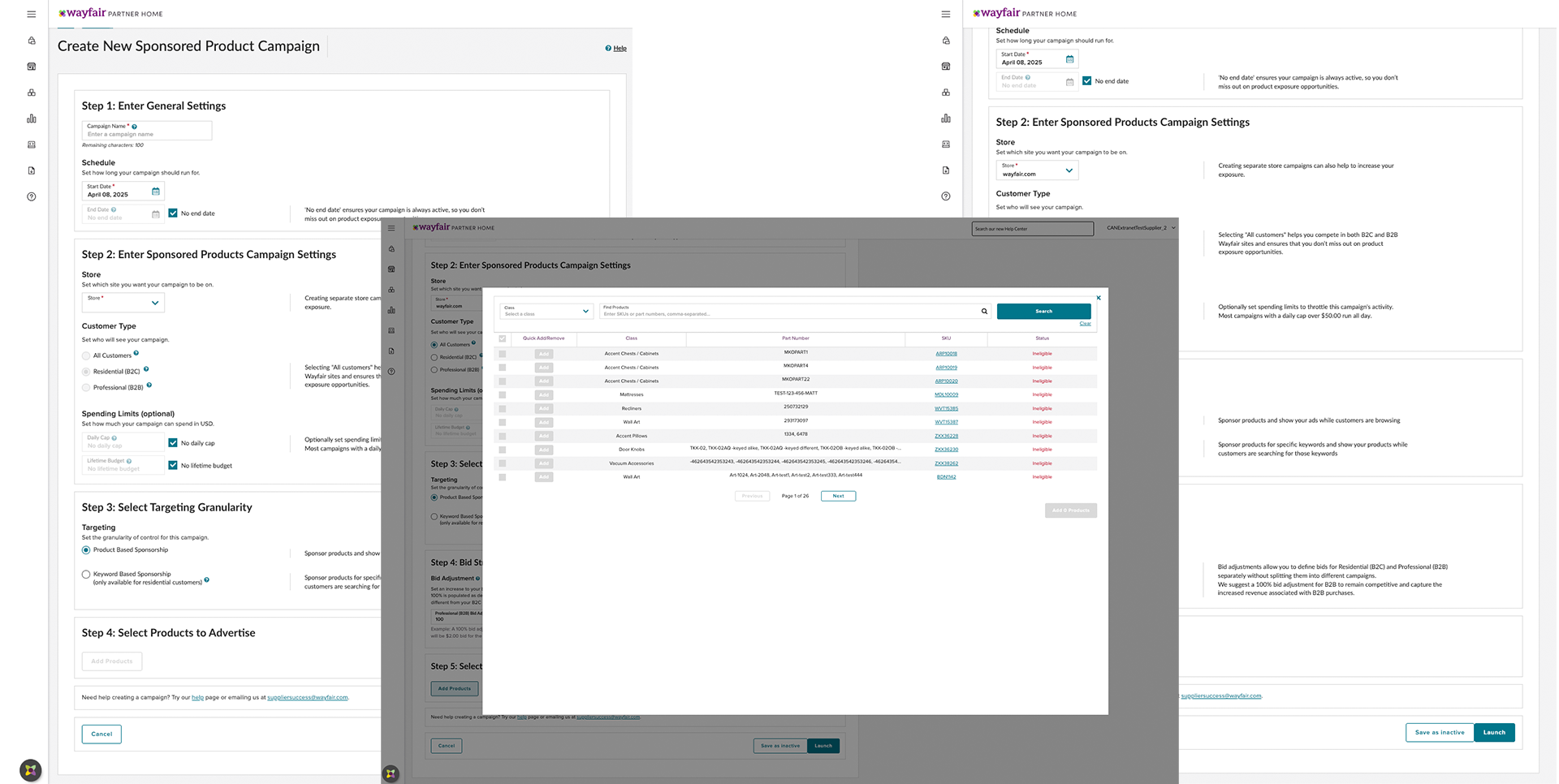Choose Keyword Based Sponsorship targeting
The height and width of the screenshot is (784, 1559).
pos(85,574)
